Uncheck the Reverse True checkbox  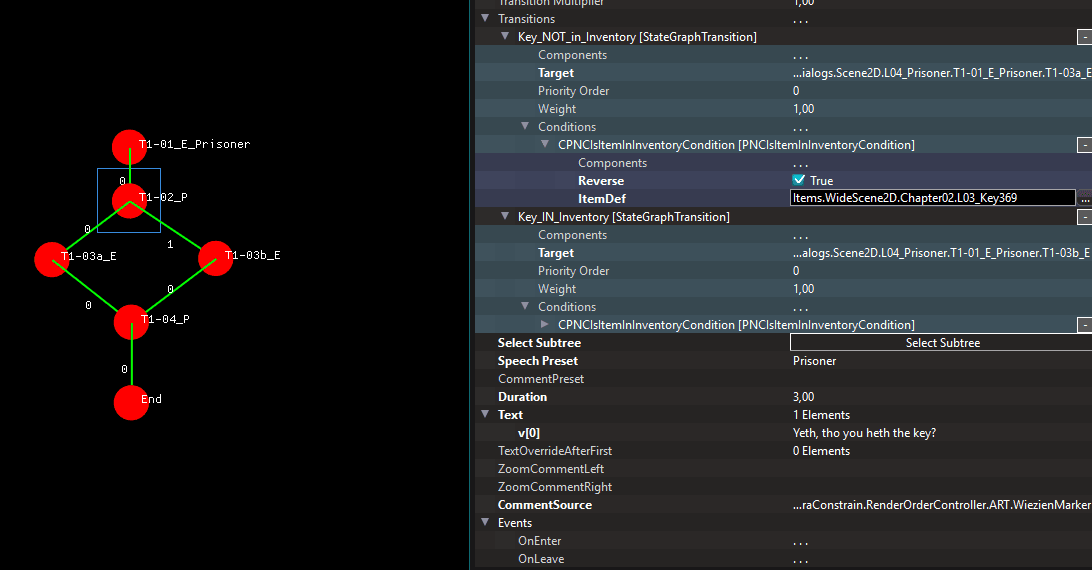(x=799, y=180)
